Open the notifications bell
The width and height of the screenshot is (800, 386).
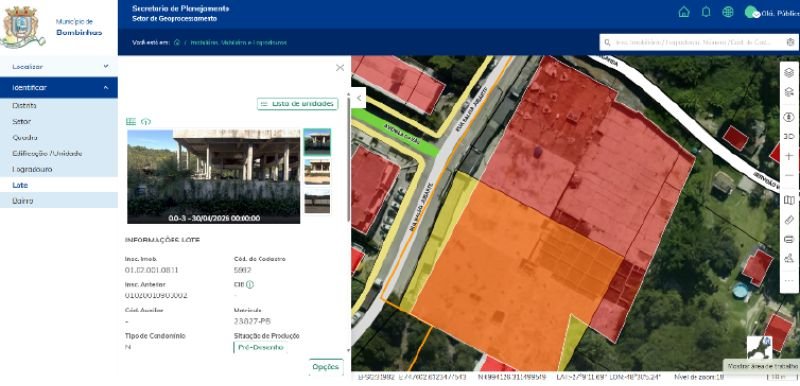pyautogui.click(x=706, y=12)
